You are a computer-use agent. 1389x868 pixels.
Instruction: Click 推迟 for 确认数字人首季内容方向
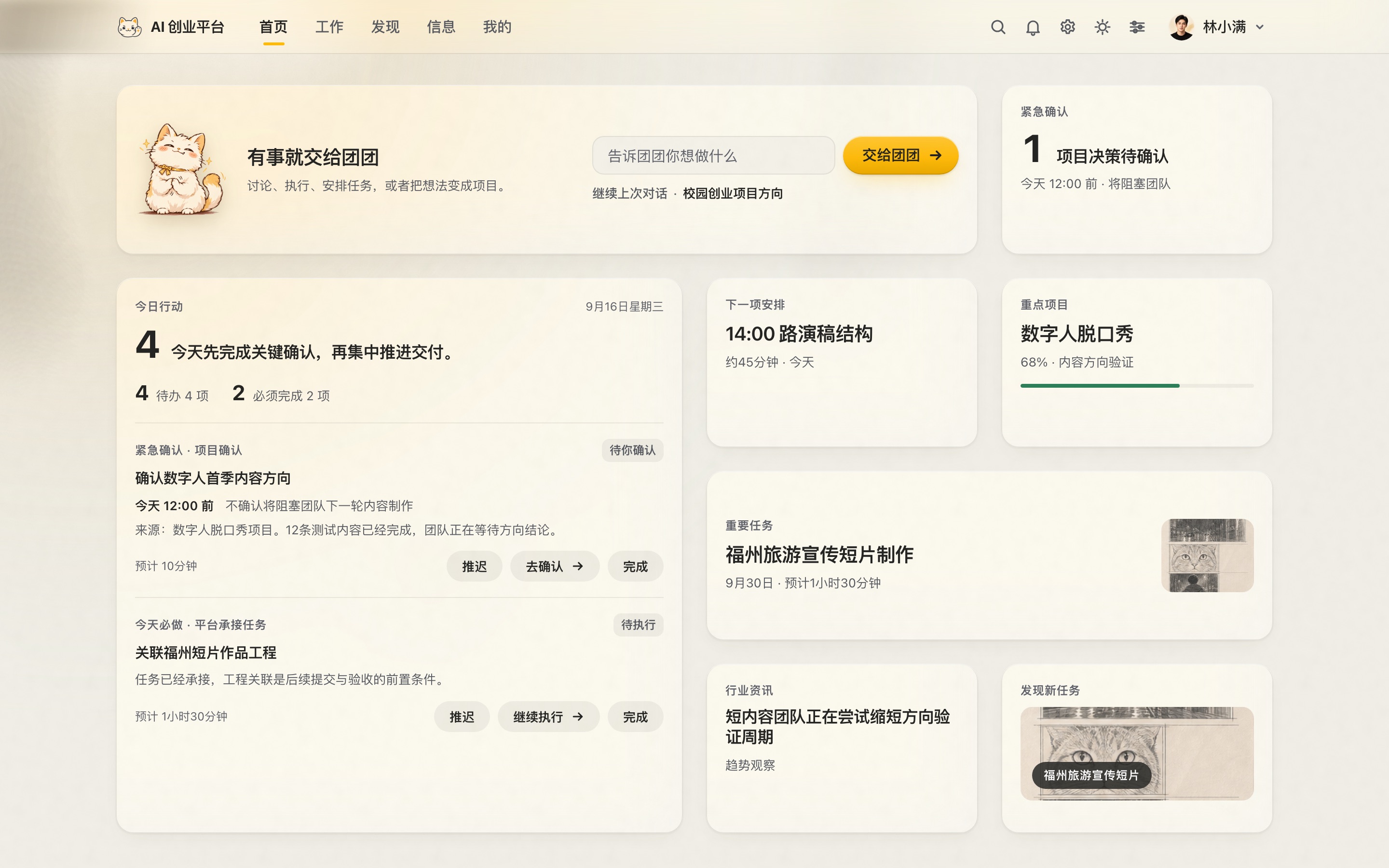click(474, 567)
